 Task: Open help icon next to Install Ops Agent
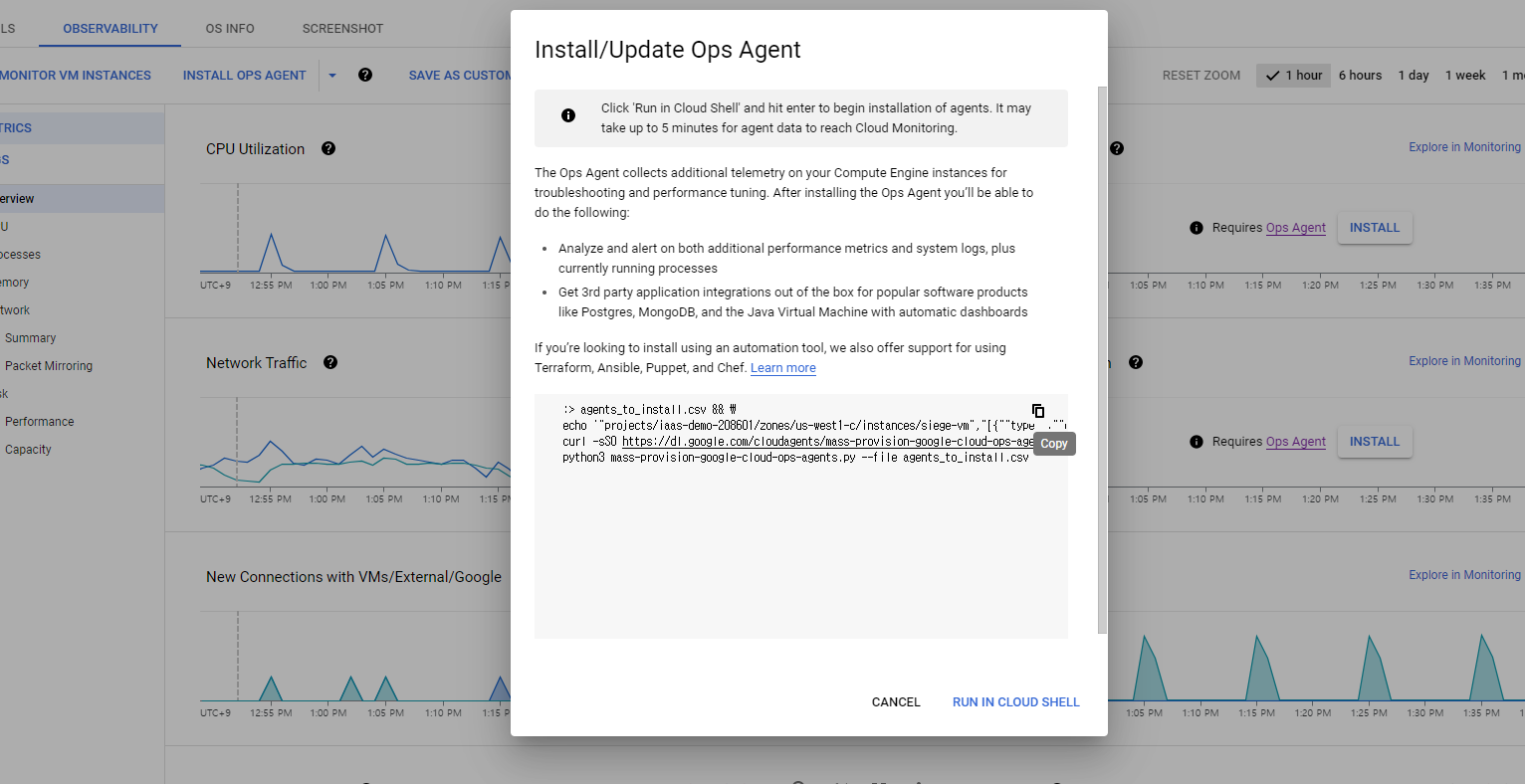click(x=365, y=75)
